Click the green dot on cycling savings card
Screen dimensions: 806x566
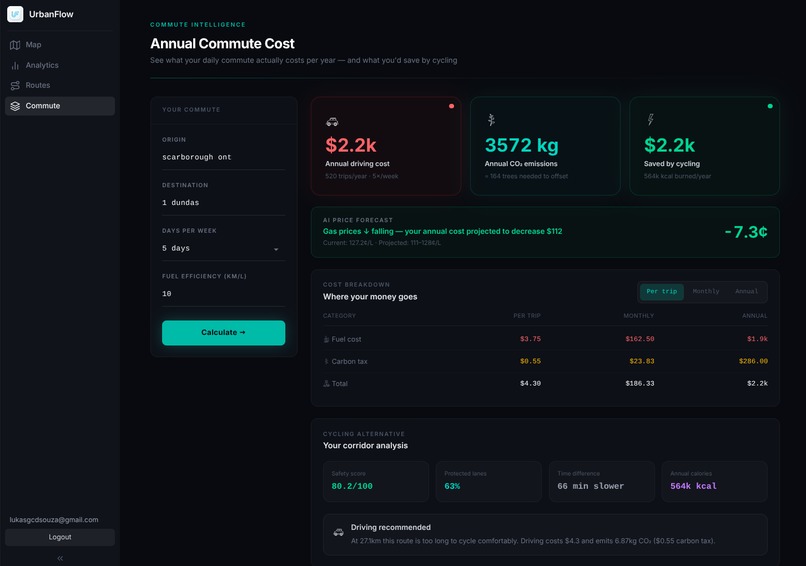point(770,106)
